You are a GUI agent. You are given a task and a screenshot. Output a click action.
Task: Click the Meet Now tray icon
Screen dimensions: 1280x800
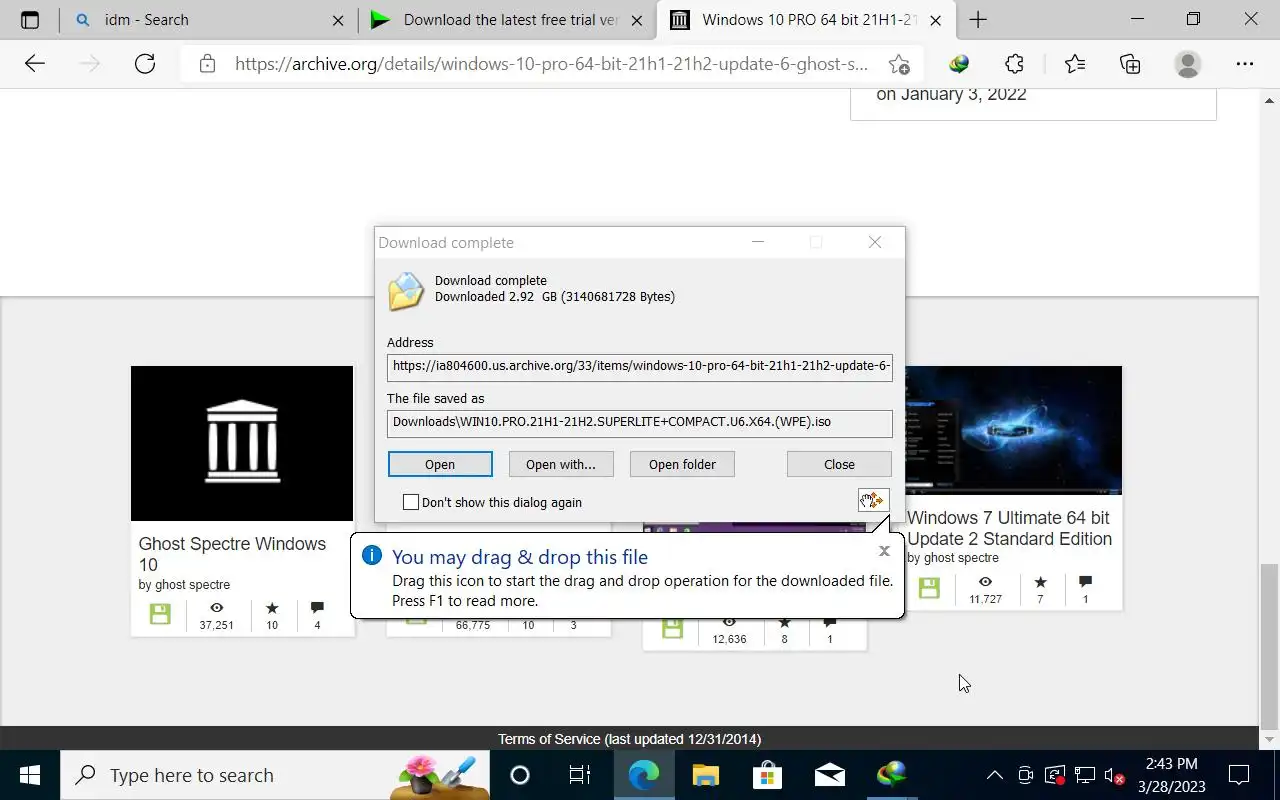1025,775
